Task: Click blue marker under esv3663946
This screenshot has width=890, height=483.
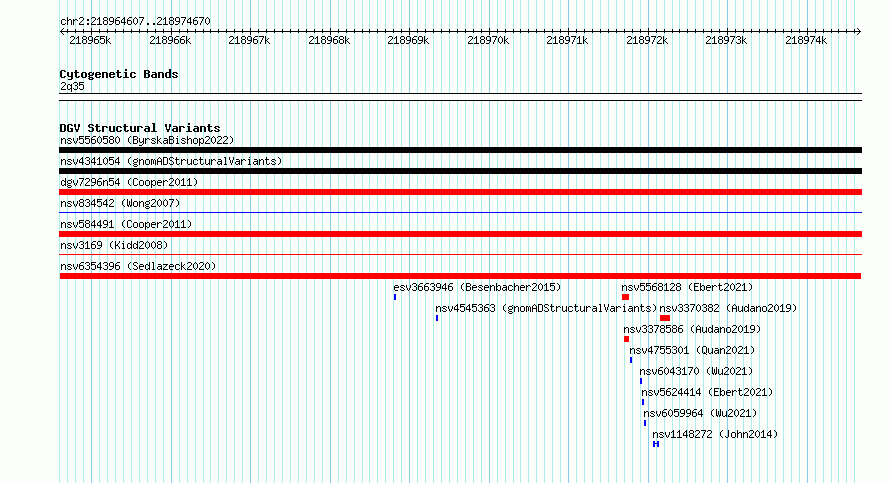Action: click(x=395, y=297)
